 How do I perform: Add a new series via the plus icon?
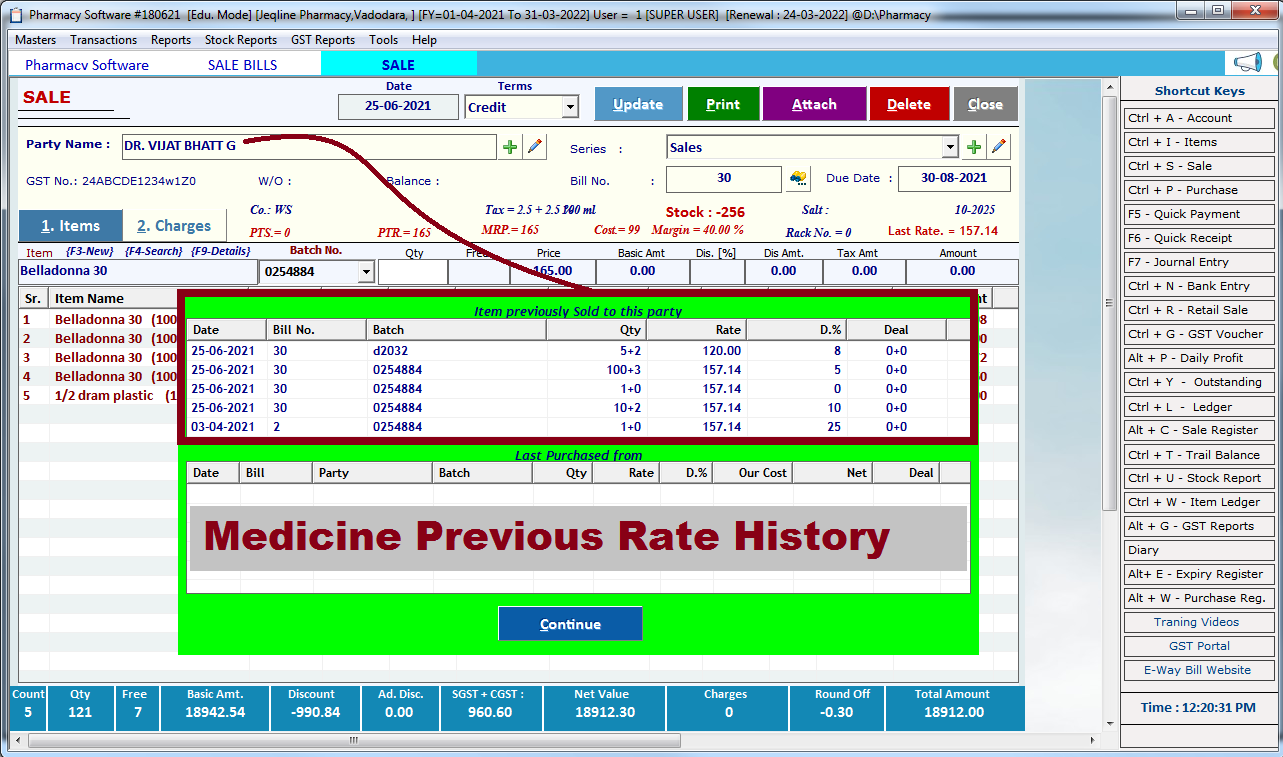tap(974, 146)
